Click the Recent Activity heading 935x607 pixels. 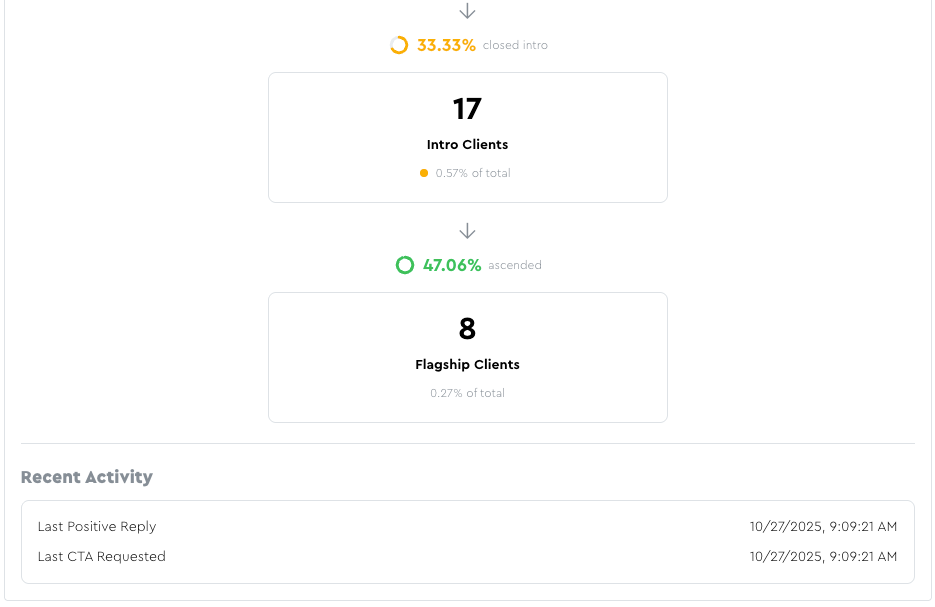[x=87, y=477]
